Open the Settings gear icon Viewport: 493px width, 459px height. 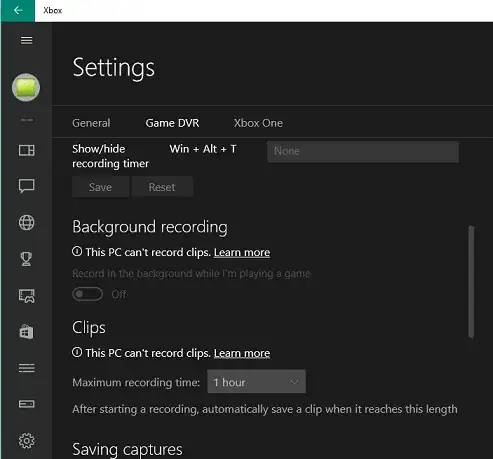27,441
